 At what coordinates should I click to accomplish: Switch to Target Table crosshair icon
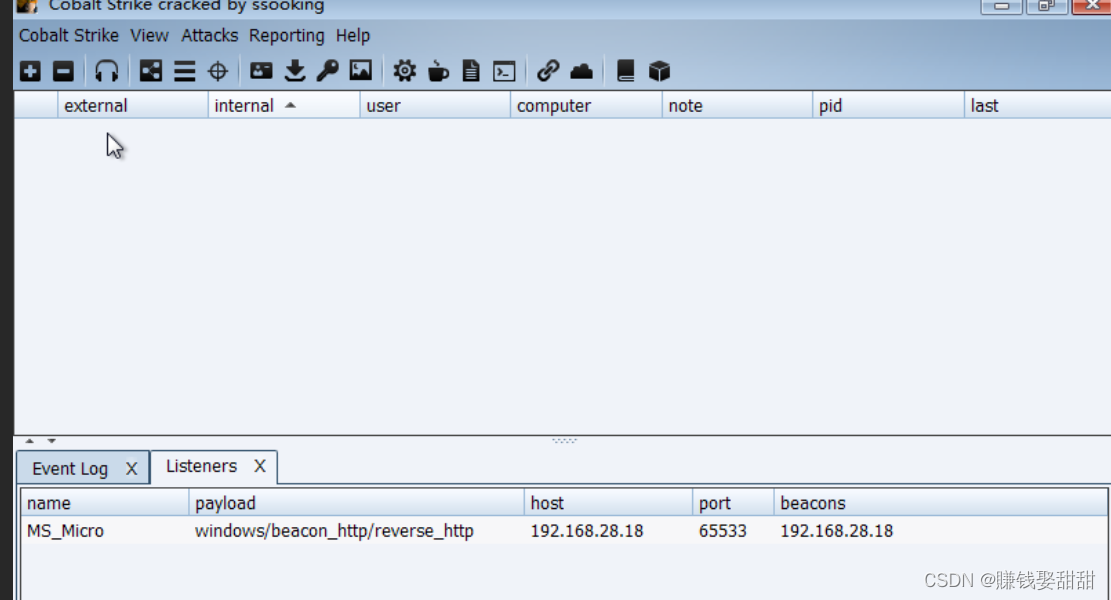(218, 71)
